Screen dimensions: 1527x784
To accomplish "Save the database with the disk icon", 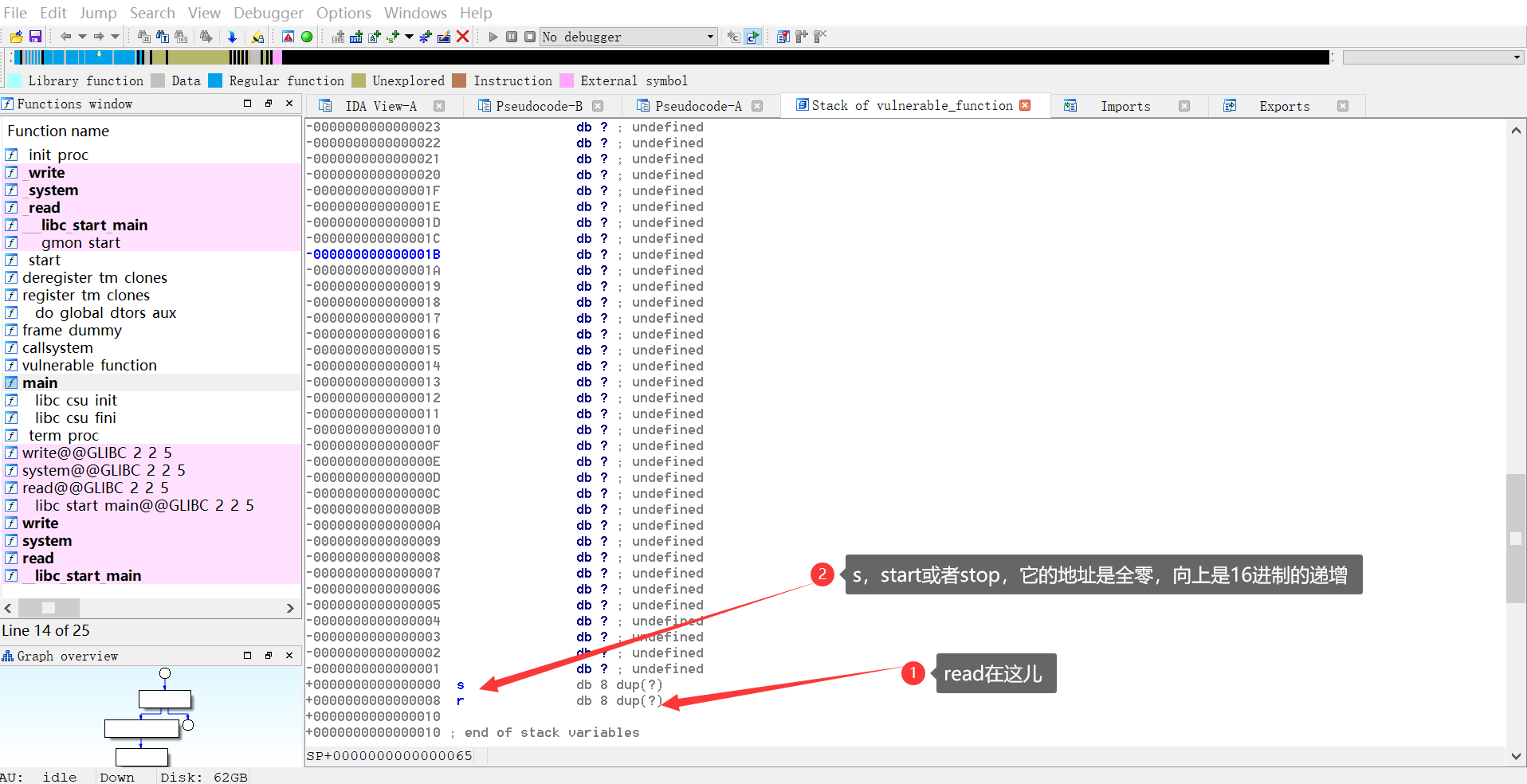I will pos(35,37).
